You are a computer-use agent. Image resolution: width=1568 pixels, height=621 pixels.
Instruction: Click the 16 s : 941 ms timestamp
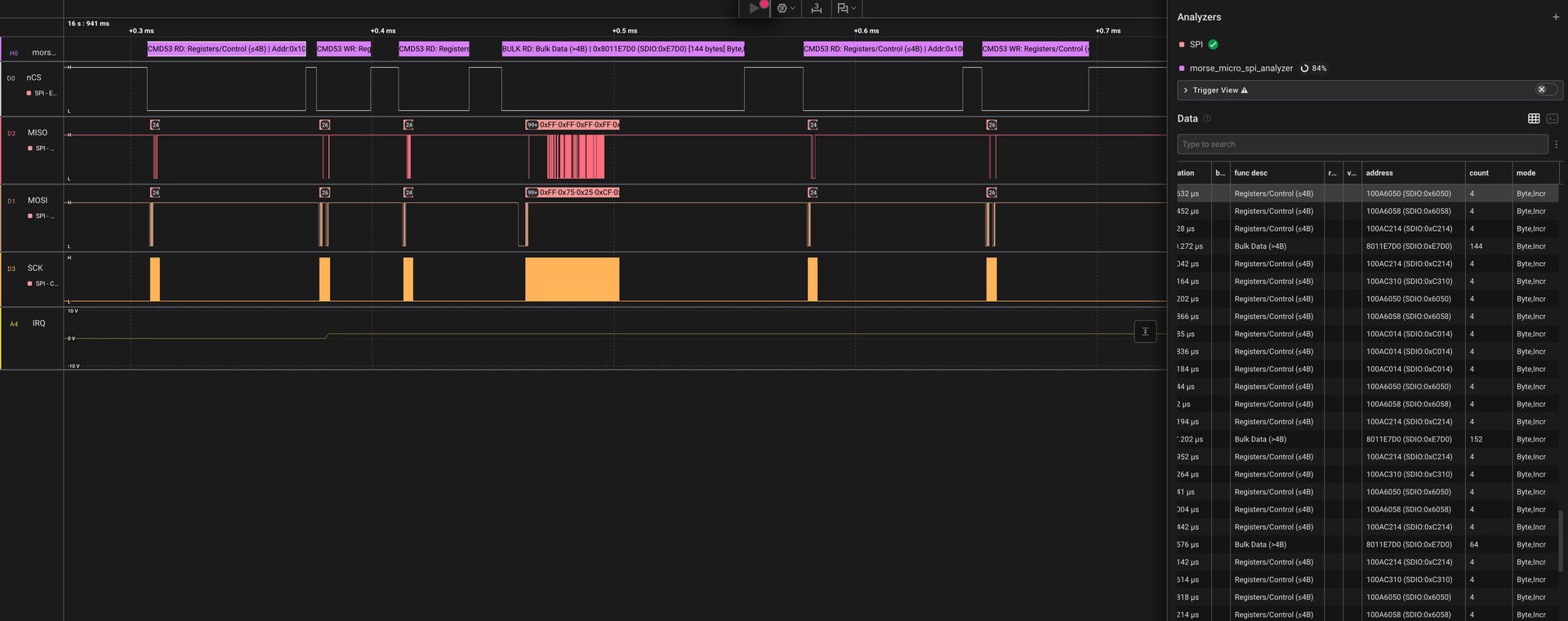coord(88,24)
